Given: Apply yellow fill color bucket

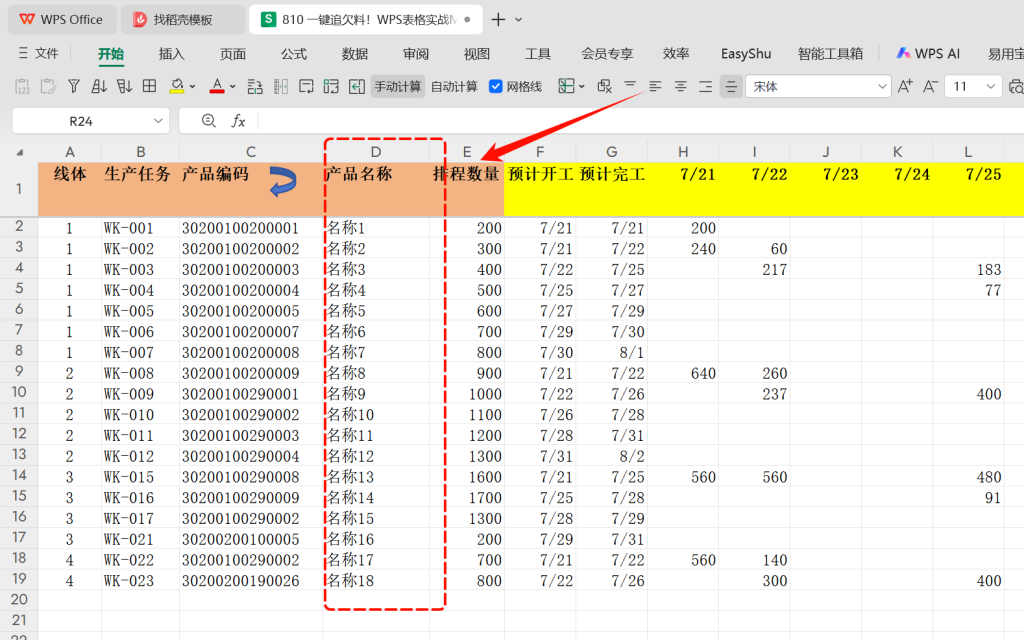Looking at the screenshot, I should click(176, 86).
